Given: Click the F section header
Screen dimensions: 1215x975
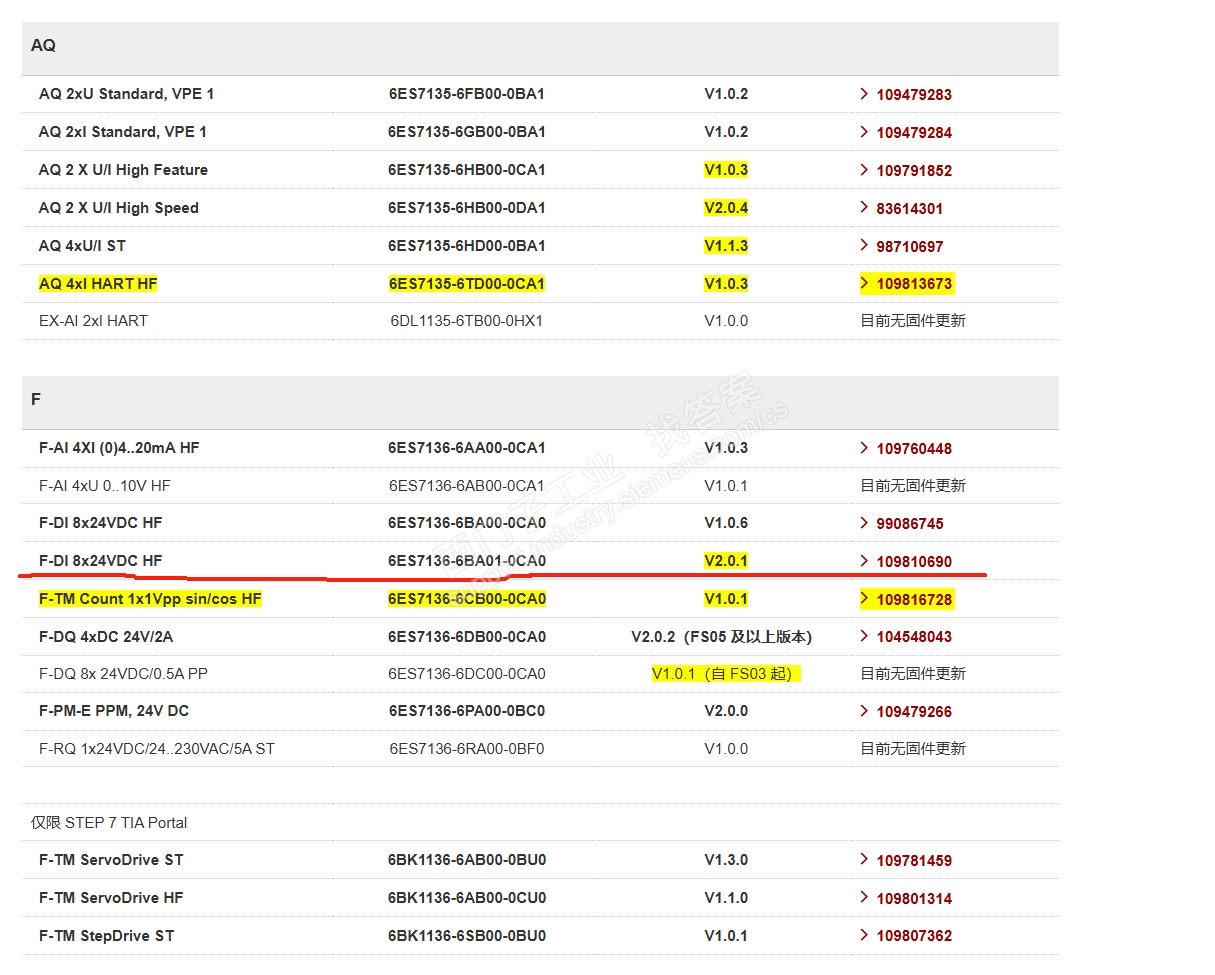Looking at the screenshot, I should click(x=540, y=402).
